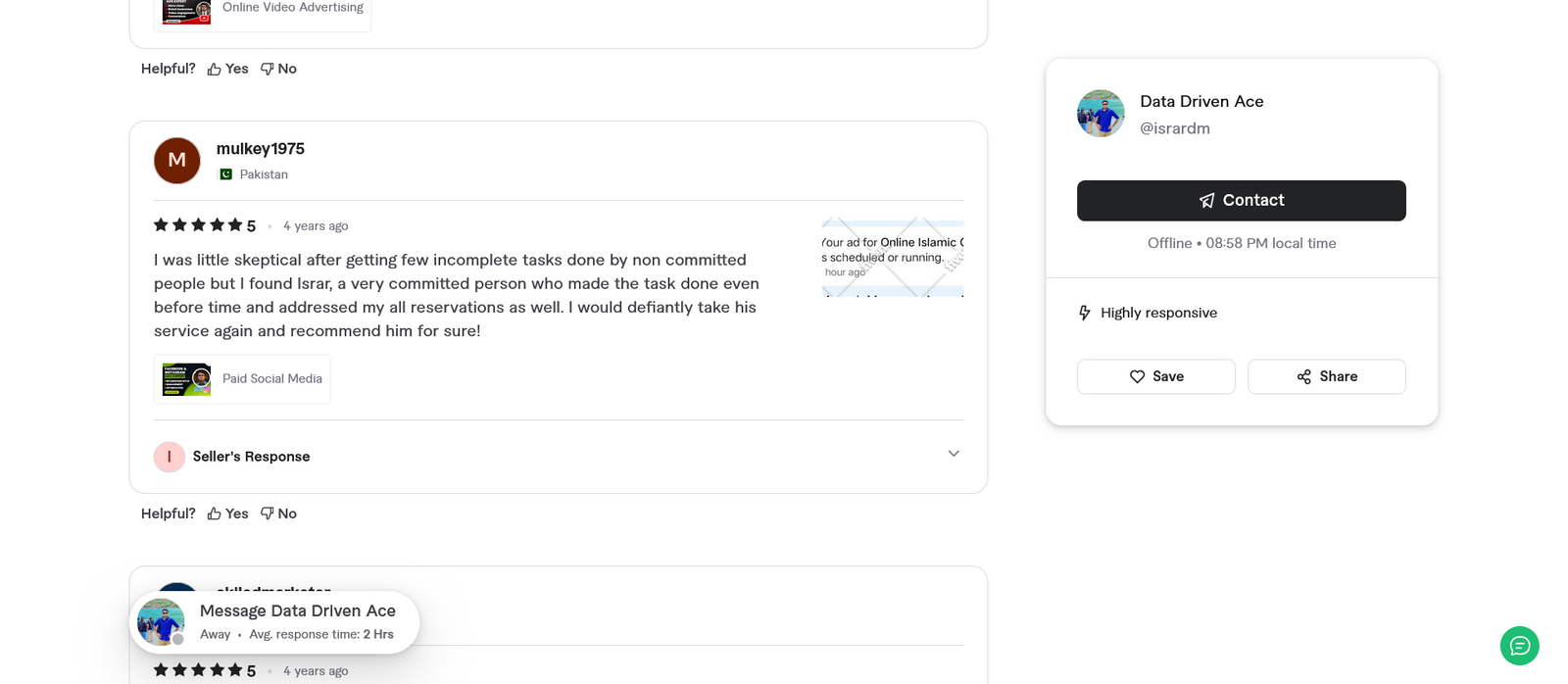Viewport: 1568px width, 684px height.
Task: Click the lightning bolt Highly responsive icon
Action: click(x=1084, y=312)
